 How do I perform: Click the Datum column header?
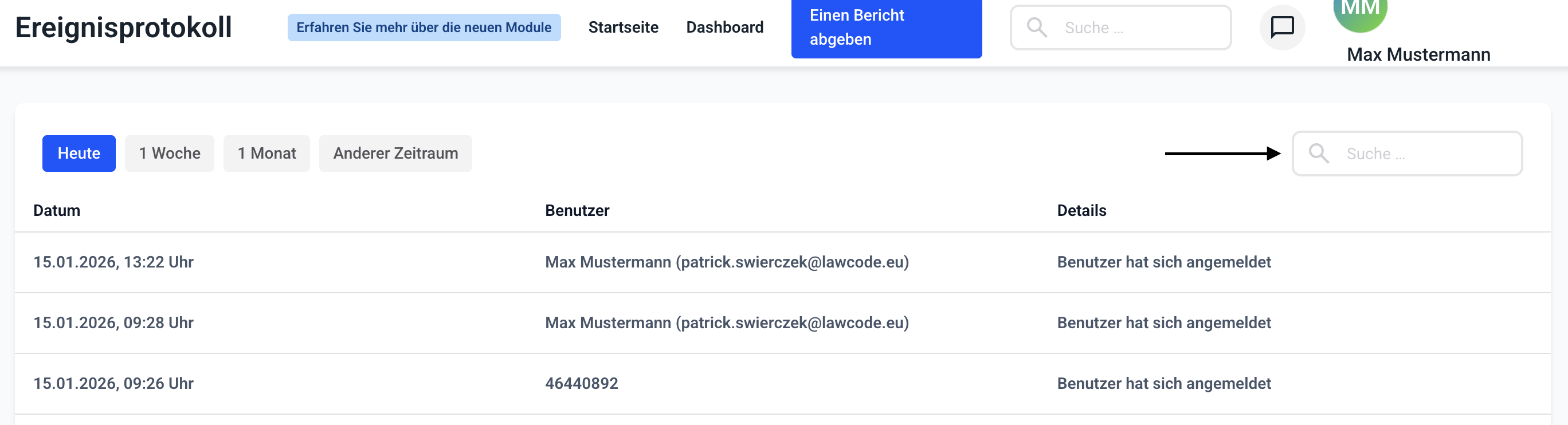(x=57, y=210)
